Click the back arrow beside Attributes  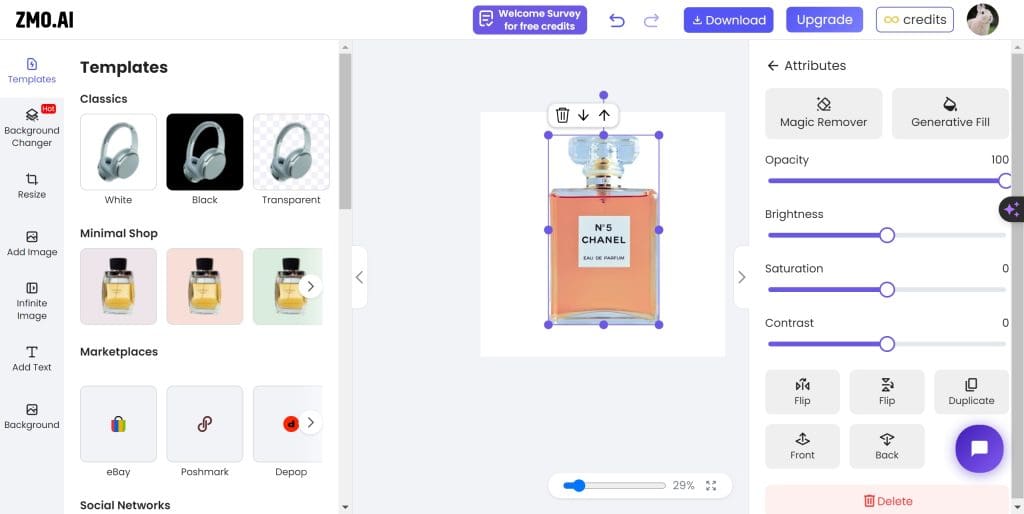773,65
